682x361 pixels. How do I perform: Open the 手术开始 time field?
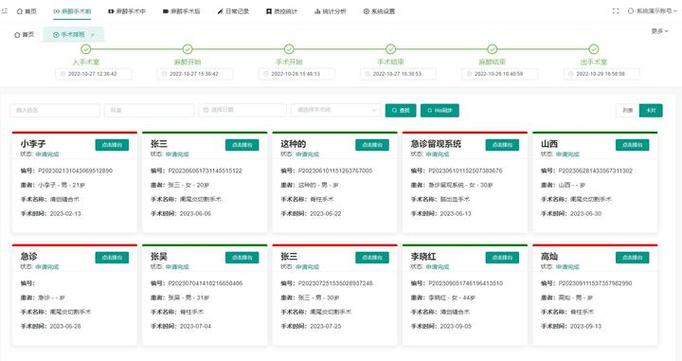[x=297, y=74]
